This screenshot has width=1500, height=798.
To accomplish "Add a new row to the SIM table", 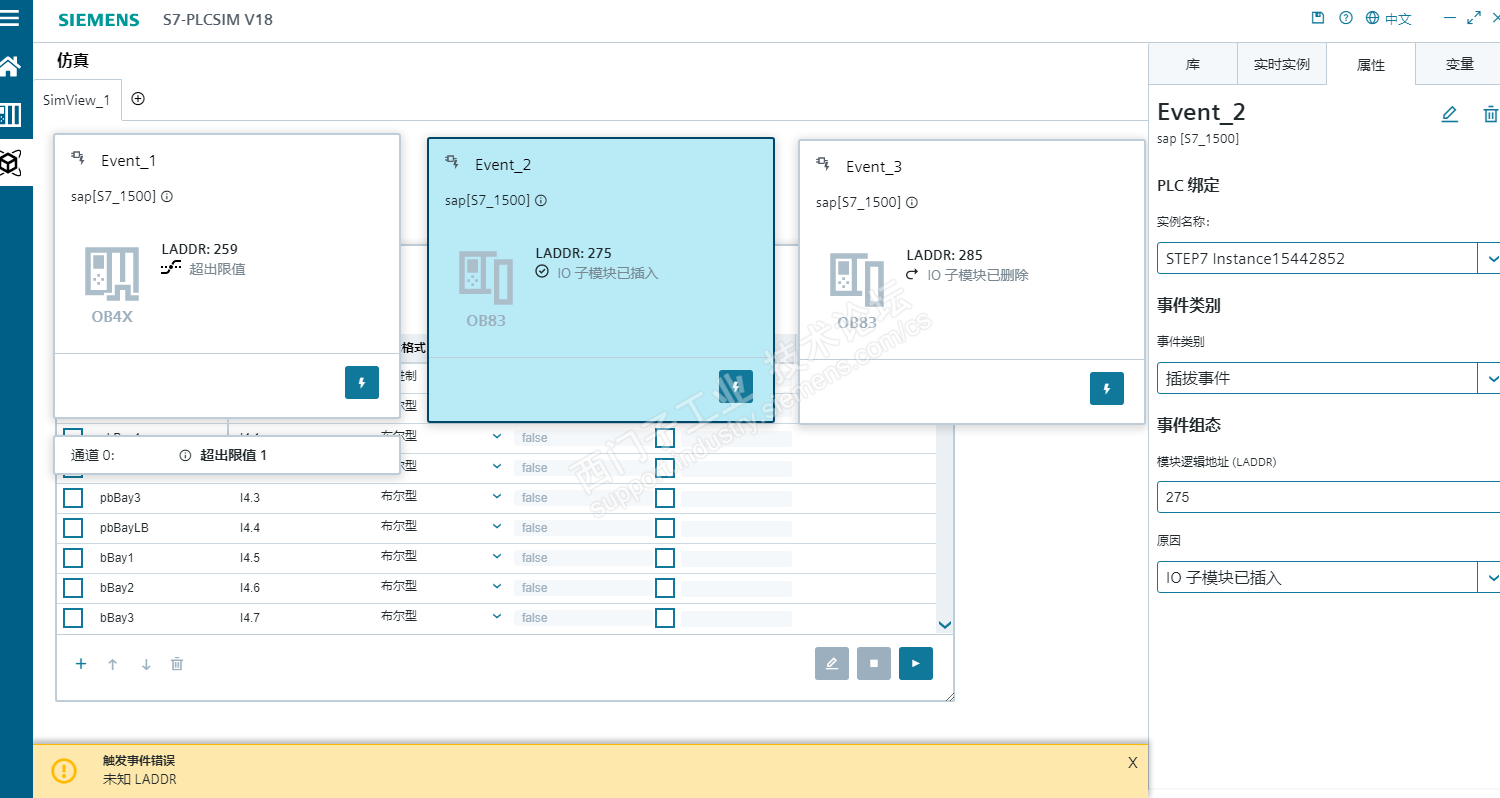I will [x=81, y=663].
